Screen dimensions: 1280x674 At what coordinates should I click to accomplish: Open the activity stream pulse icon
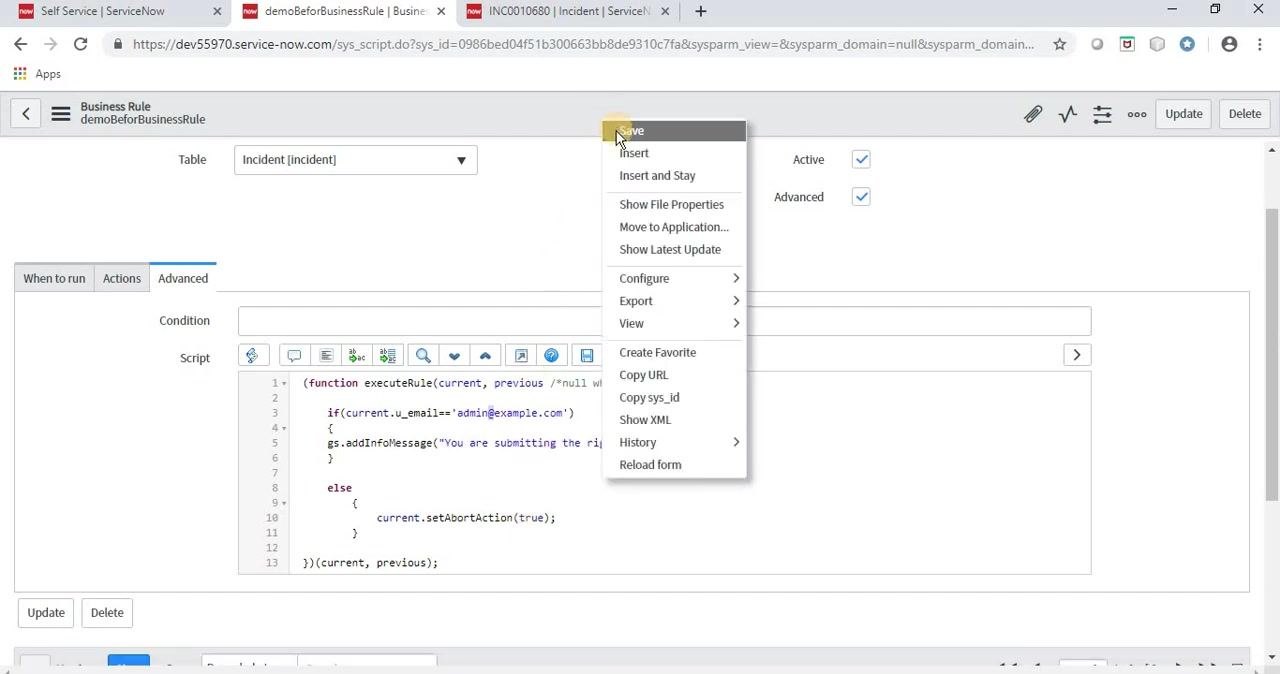coord(1068,114)
